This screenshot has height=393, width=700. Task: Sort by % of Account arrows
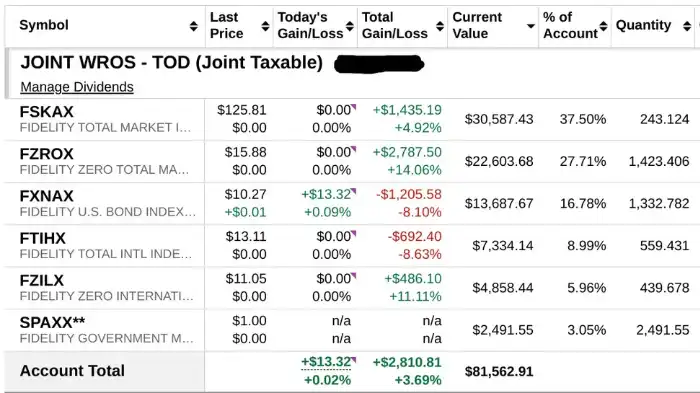(603, 26)
